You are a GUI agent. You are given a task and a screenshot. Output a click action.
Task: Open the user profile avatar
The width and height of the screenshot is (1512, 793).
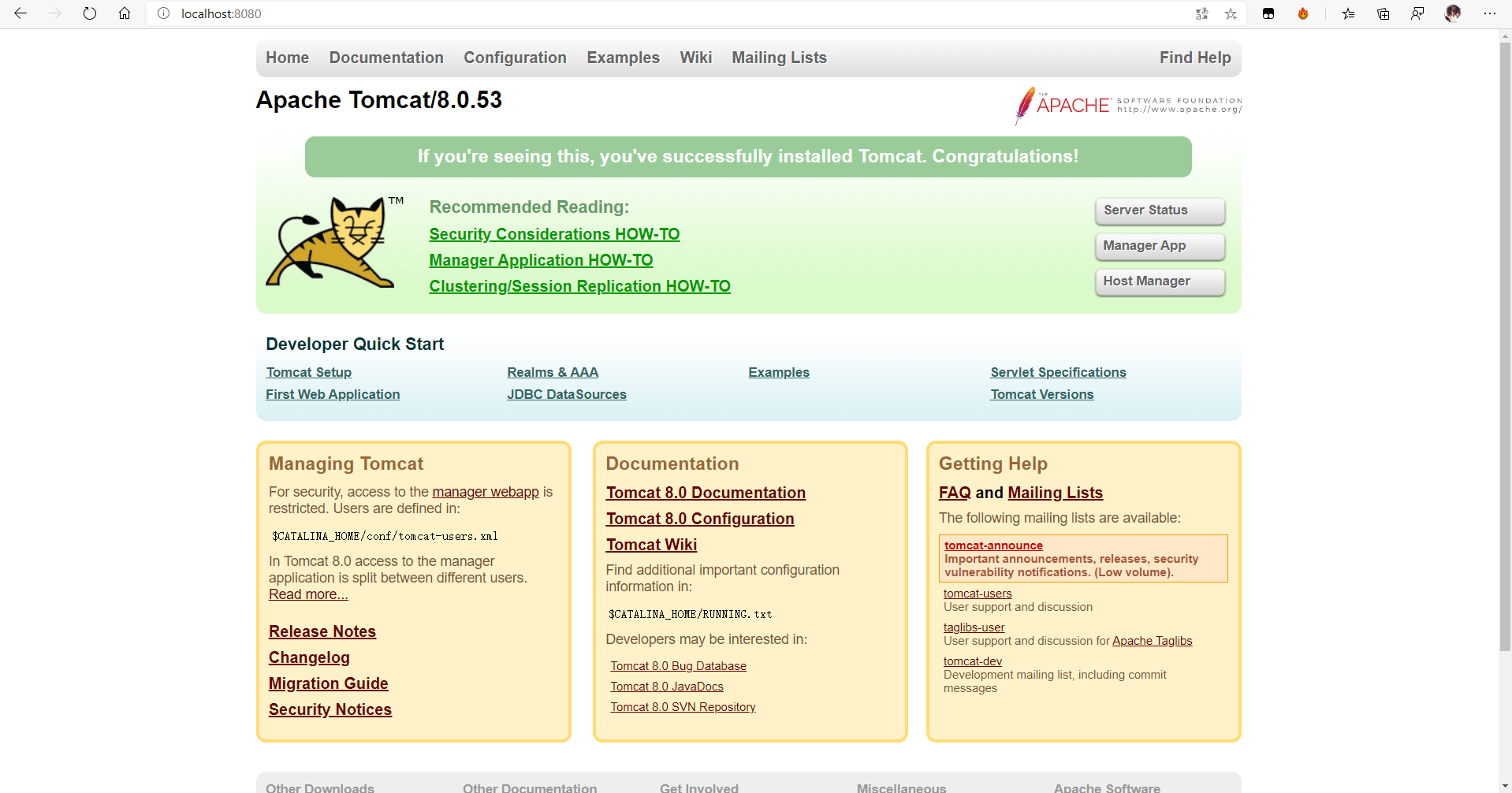coord(1453,13)
